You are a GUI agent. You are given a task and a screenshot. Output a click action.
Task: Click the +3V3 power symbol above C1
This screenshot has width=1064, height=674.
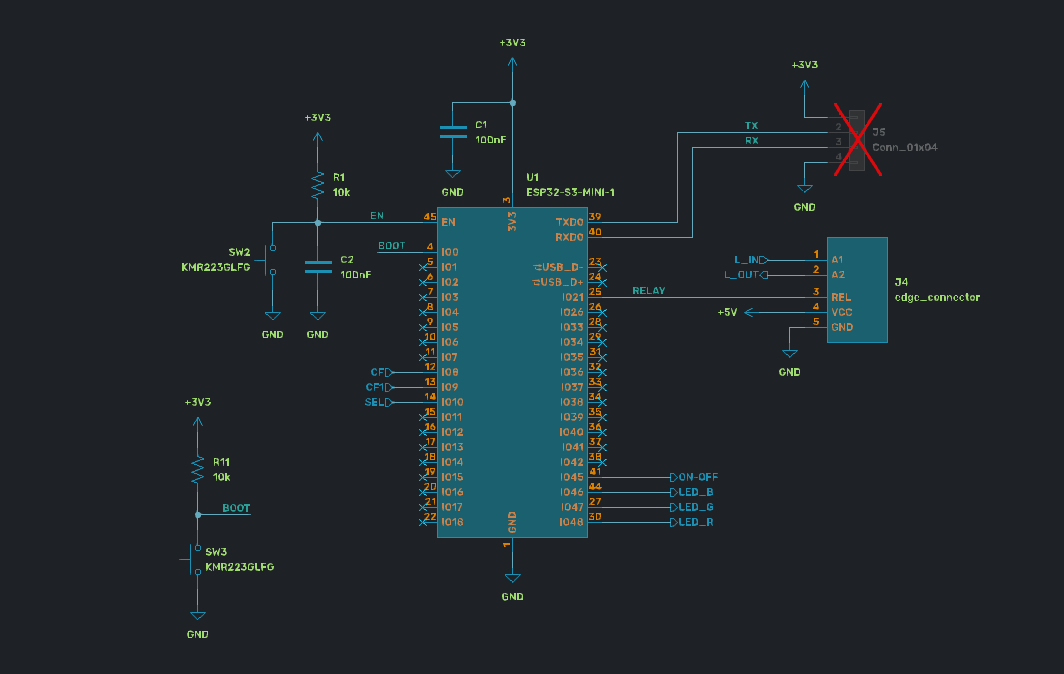(x=512, y=55)
